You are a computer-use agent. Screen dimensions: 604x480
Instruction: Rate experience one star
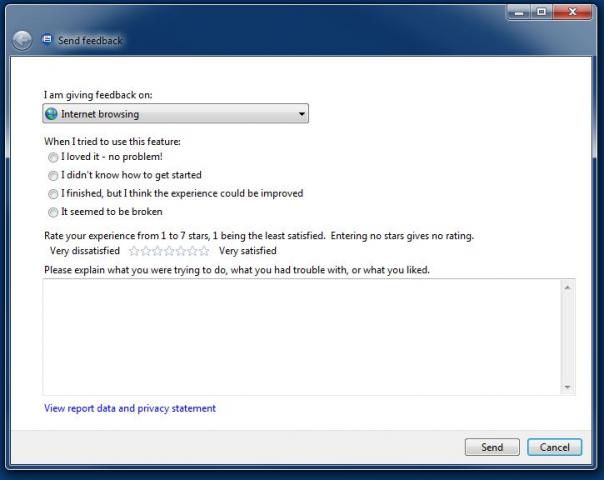(x=134, y=251)
